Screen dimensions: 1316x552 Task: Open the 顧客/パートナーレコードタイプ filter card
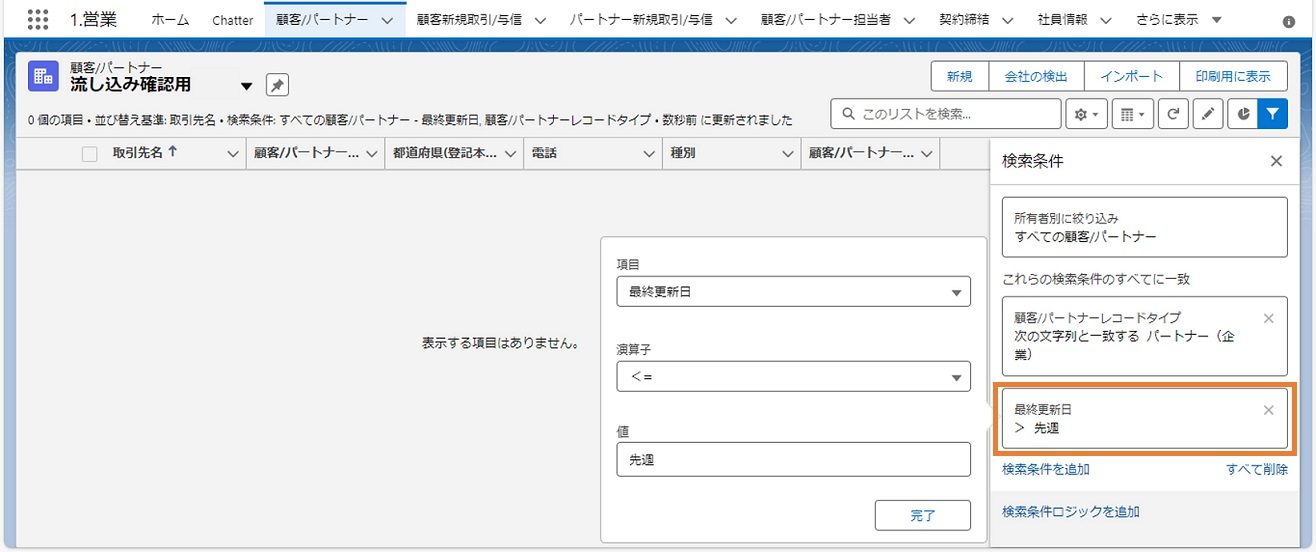(x=1145, y=336)
